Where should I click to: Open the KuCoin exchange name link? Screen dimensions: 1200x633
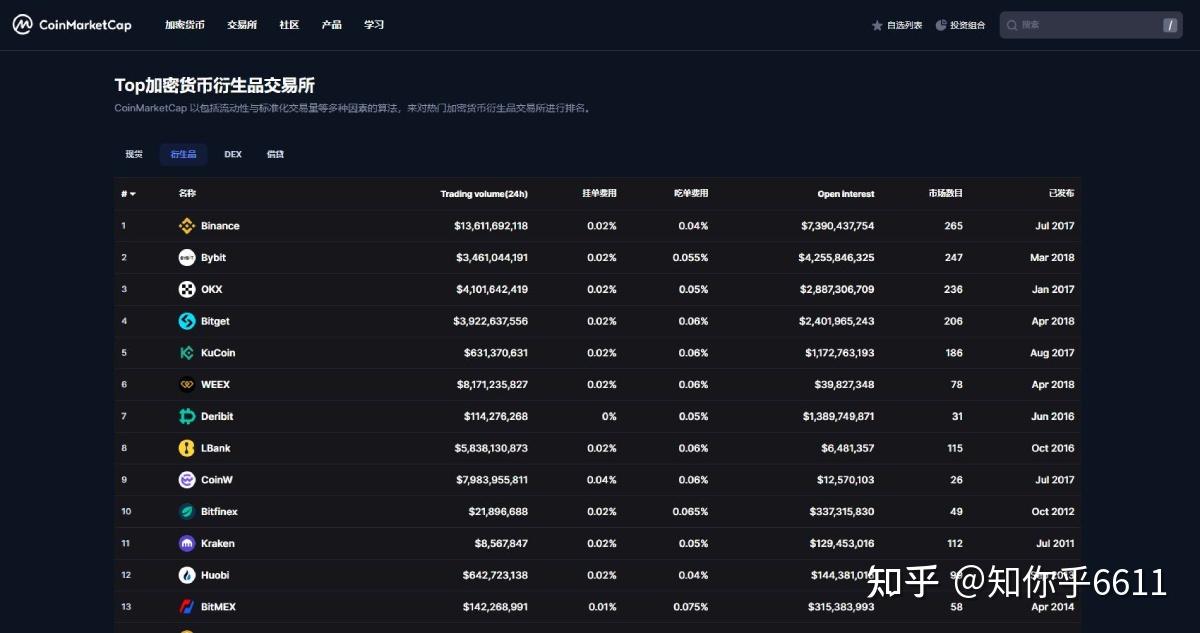point(218,353)
